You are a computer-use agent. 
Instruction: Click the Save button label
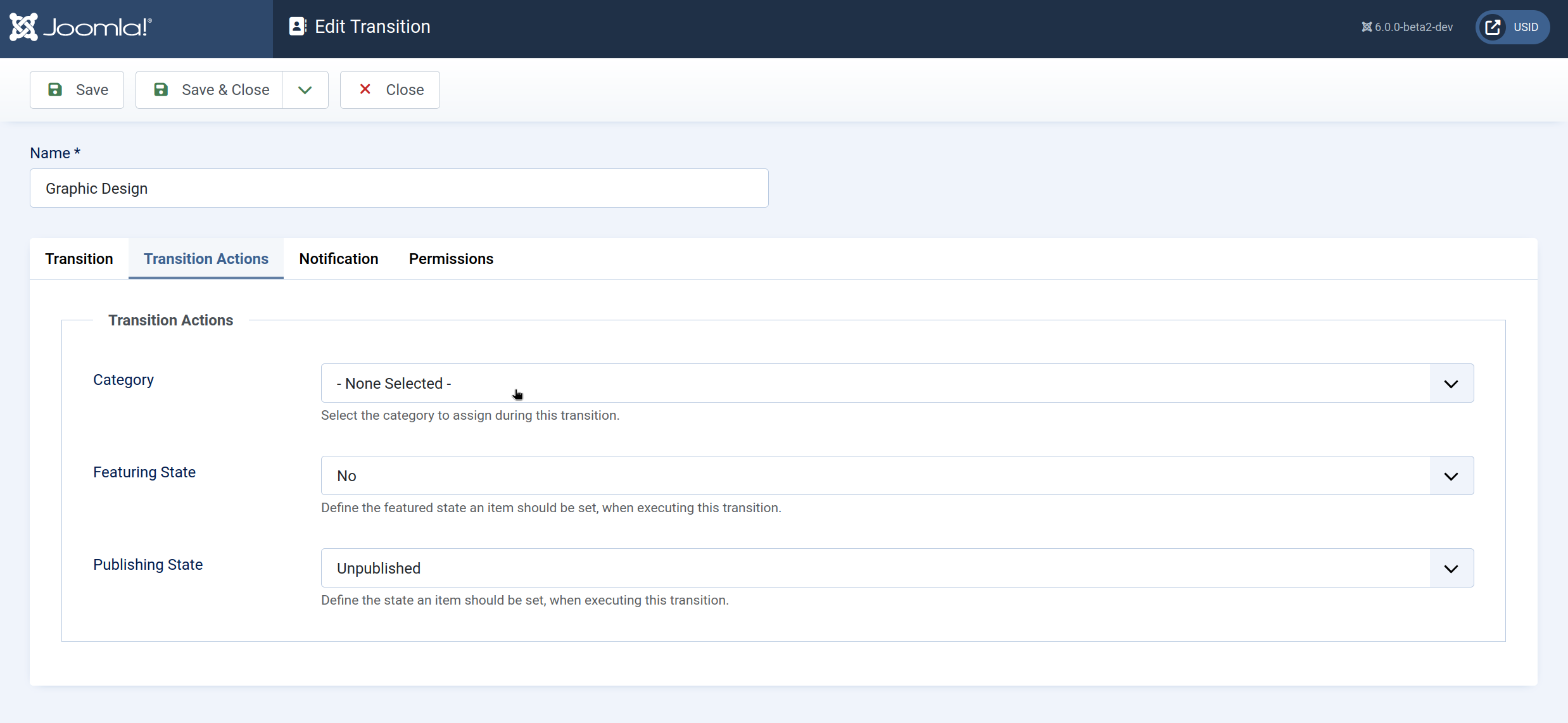(92, 90)
